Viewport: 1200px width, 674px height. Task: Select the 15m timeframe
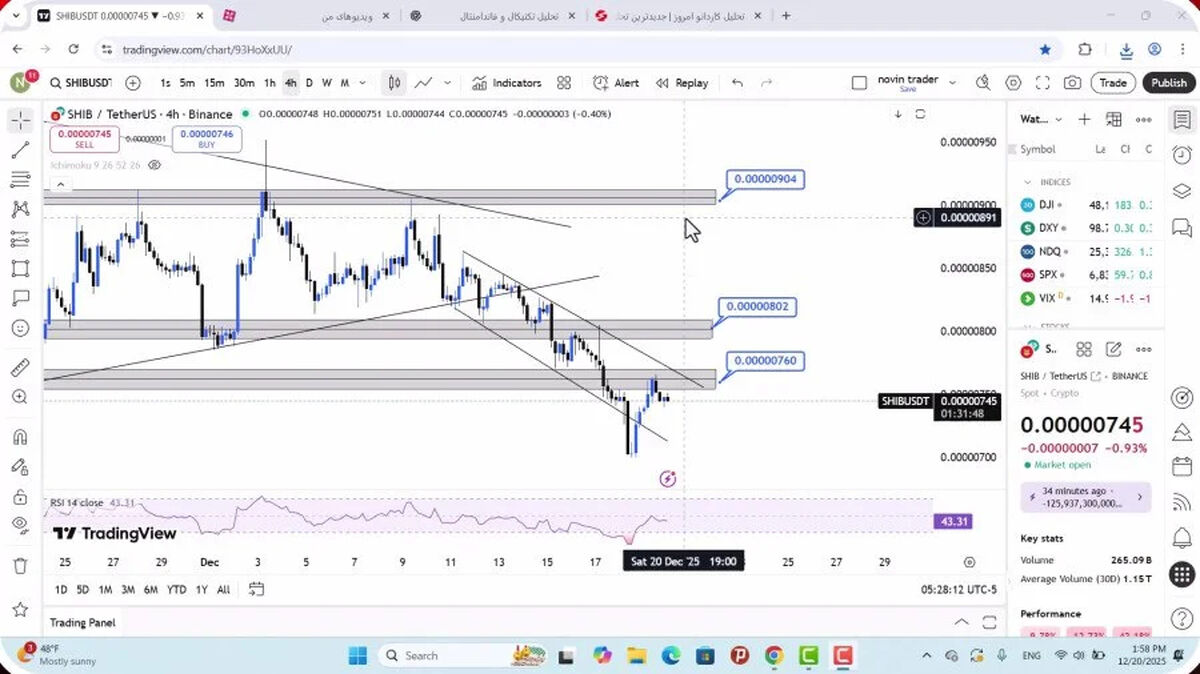pos(214,83)
